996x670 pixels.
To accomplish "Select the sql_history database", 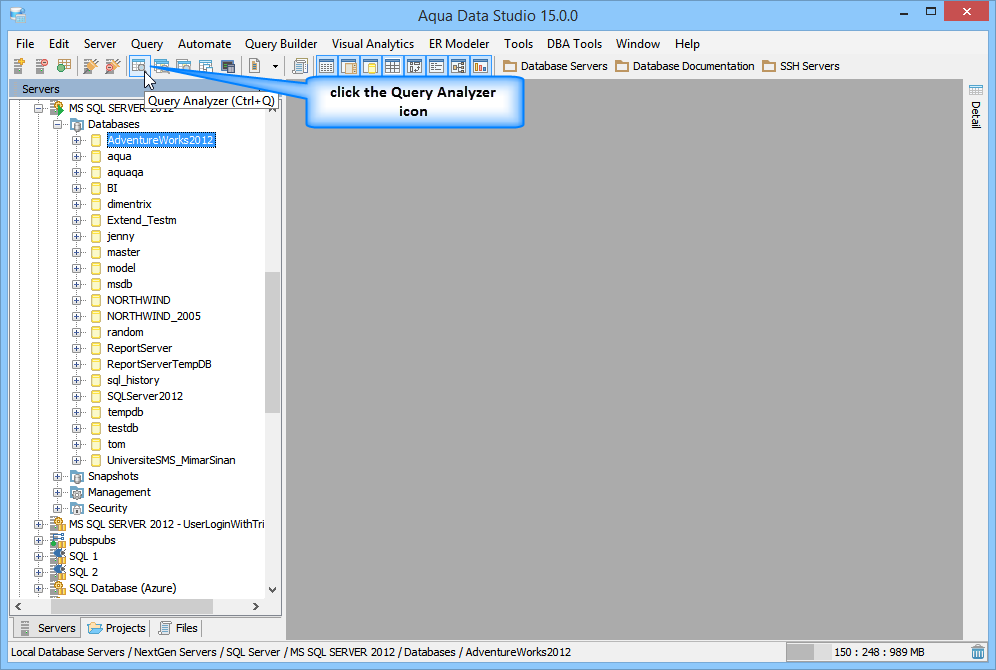I will 133,380.
